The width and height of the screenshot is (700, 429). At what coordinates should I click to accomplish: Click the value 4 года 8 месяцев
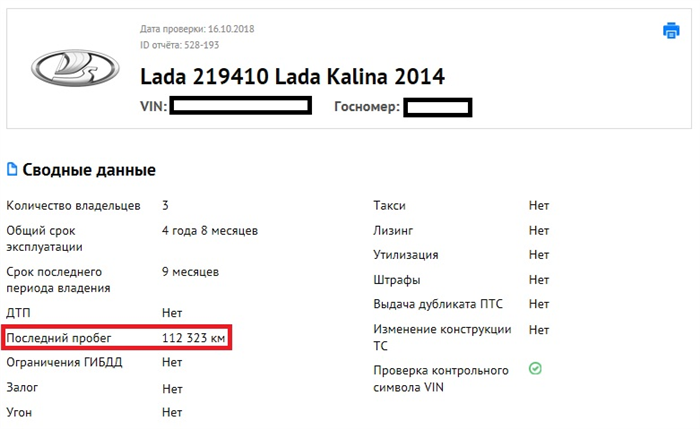click(x=210, y=230)
